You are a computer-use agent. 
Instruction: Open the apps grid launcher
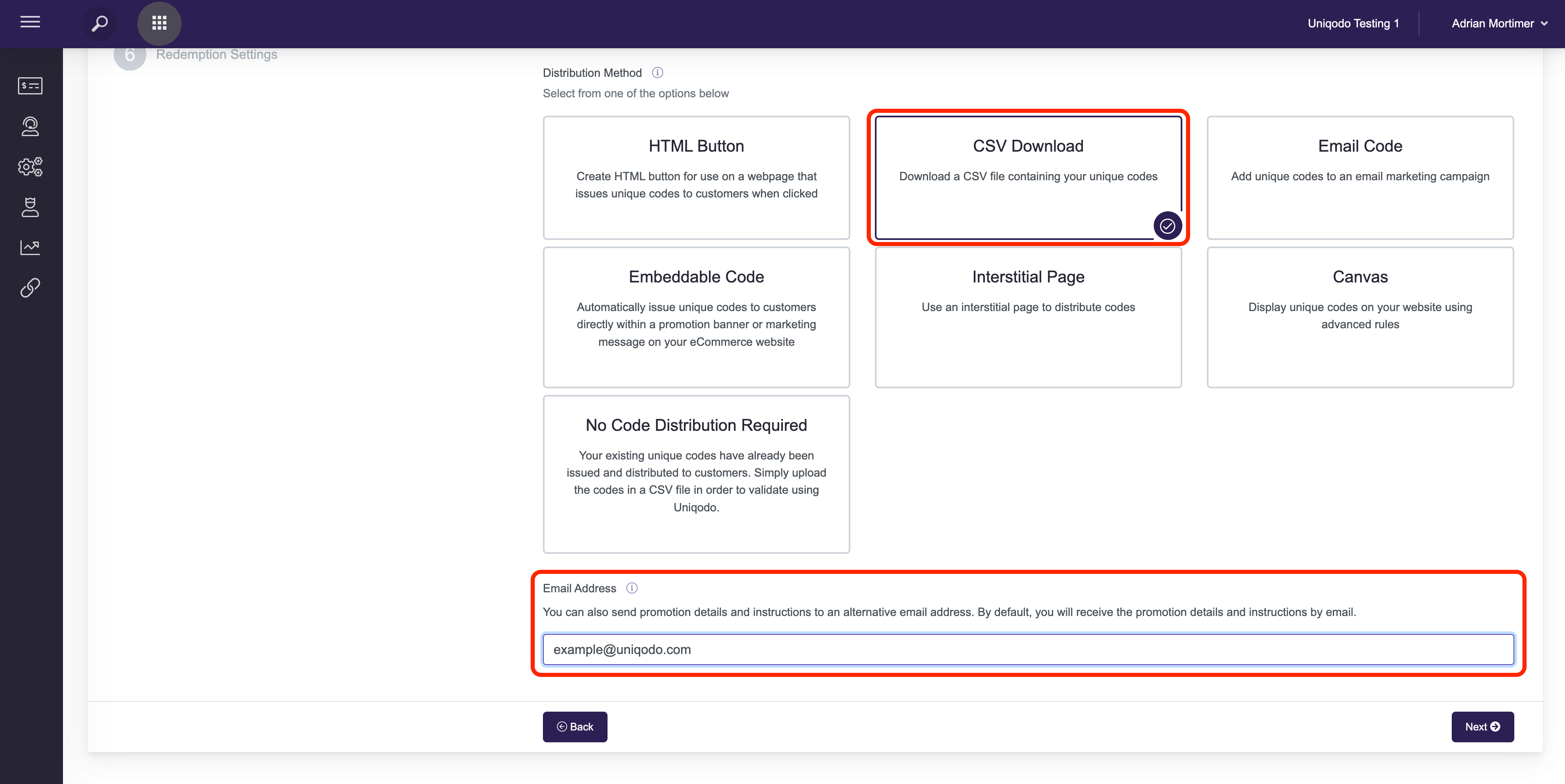(x=159, y=24)
